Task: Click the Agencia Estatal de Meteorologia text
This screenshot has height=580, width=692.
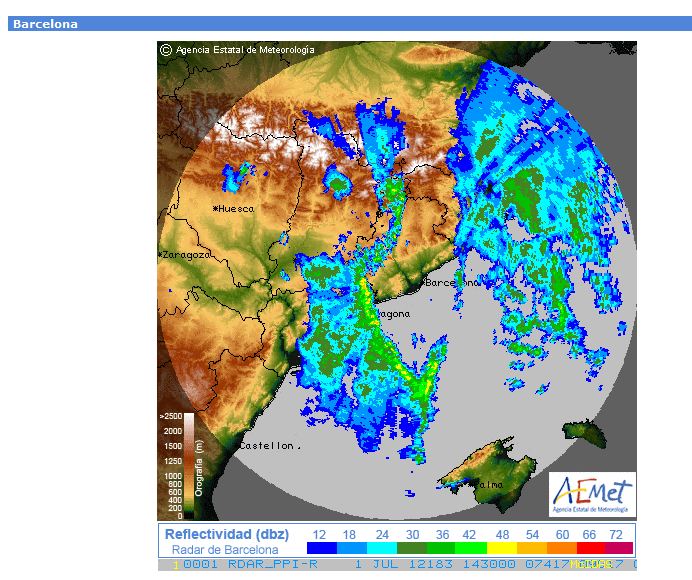Action: [245, 49]
